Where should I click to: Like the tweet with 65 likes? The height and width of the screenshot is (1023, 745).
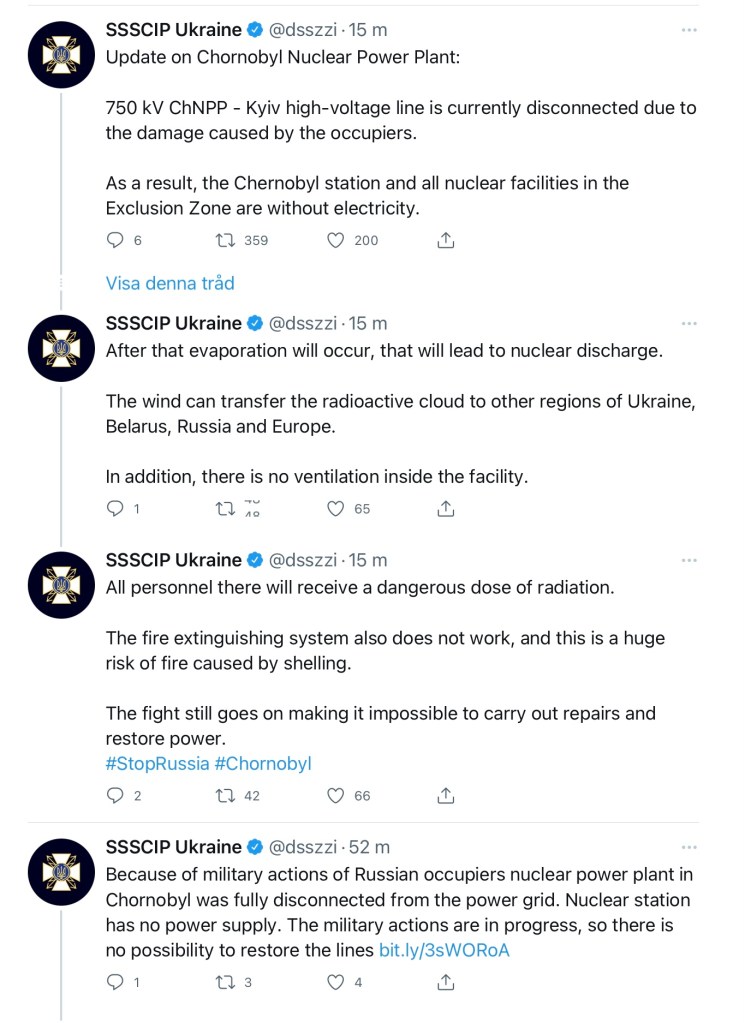[x=336, y=508]
